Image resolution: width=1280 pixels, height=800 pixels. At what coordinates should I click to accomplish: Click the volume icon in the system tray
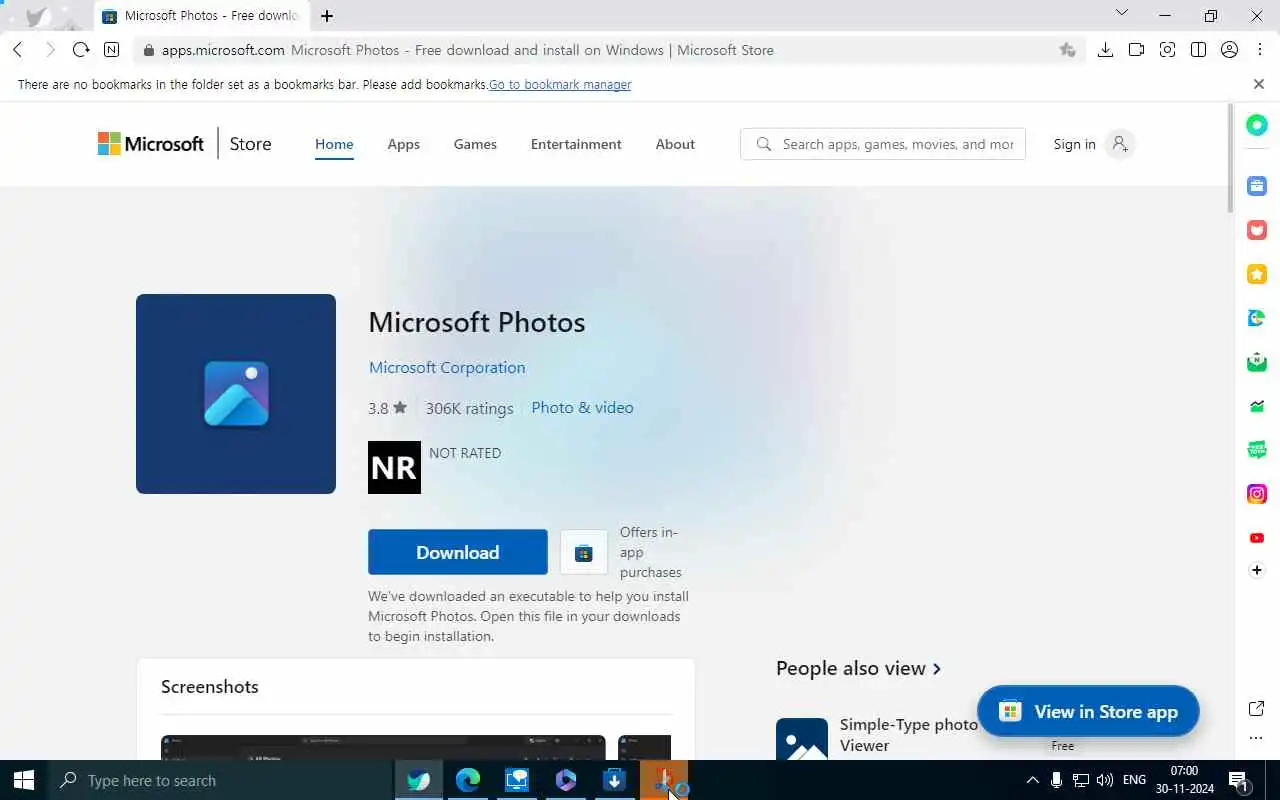click(x=1105, y=780)
